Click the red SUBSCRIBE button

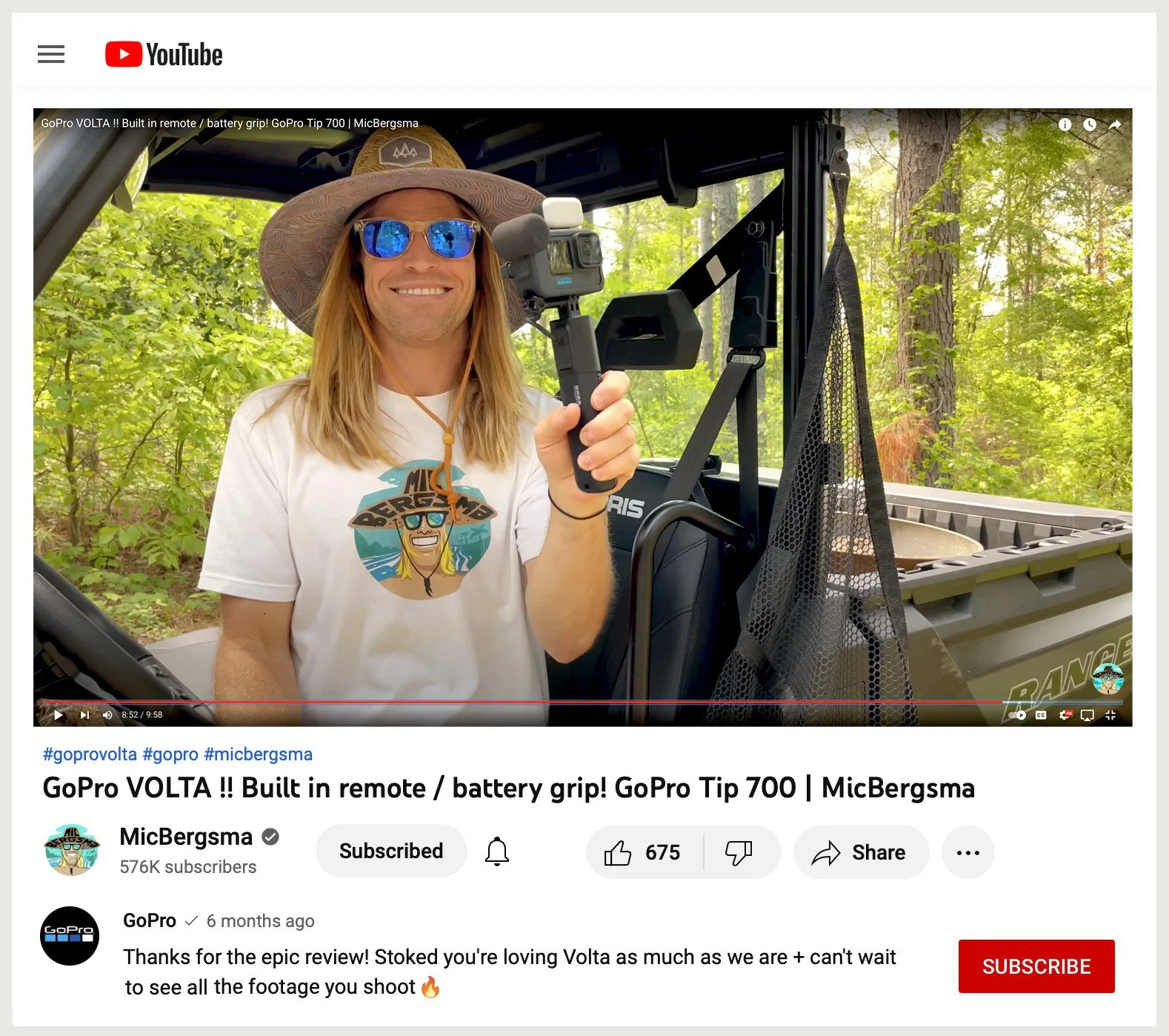(1036, 966)
